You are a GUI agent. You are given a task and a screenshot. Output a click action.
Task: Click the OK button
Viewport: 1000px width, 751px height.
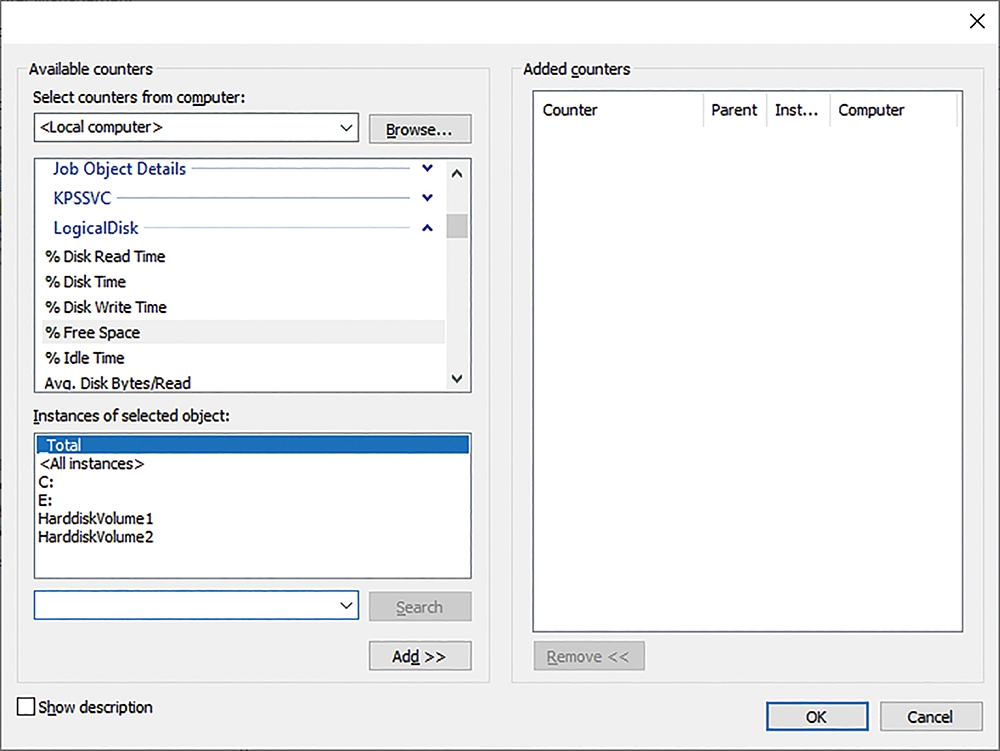[816, 717]
